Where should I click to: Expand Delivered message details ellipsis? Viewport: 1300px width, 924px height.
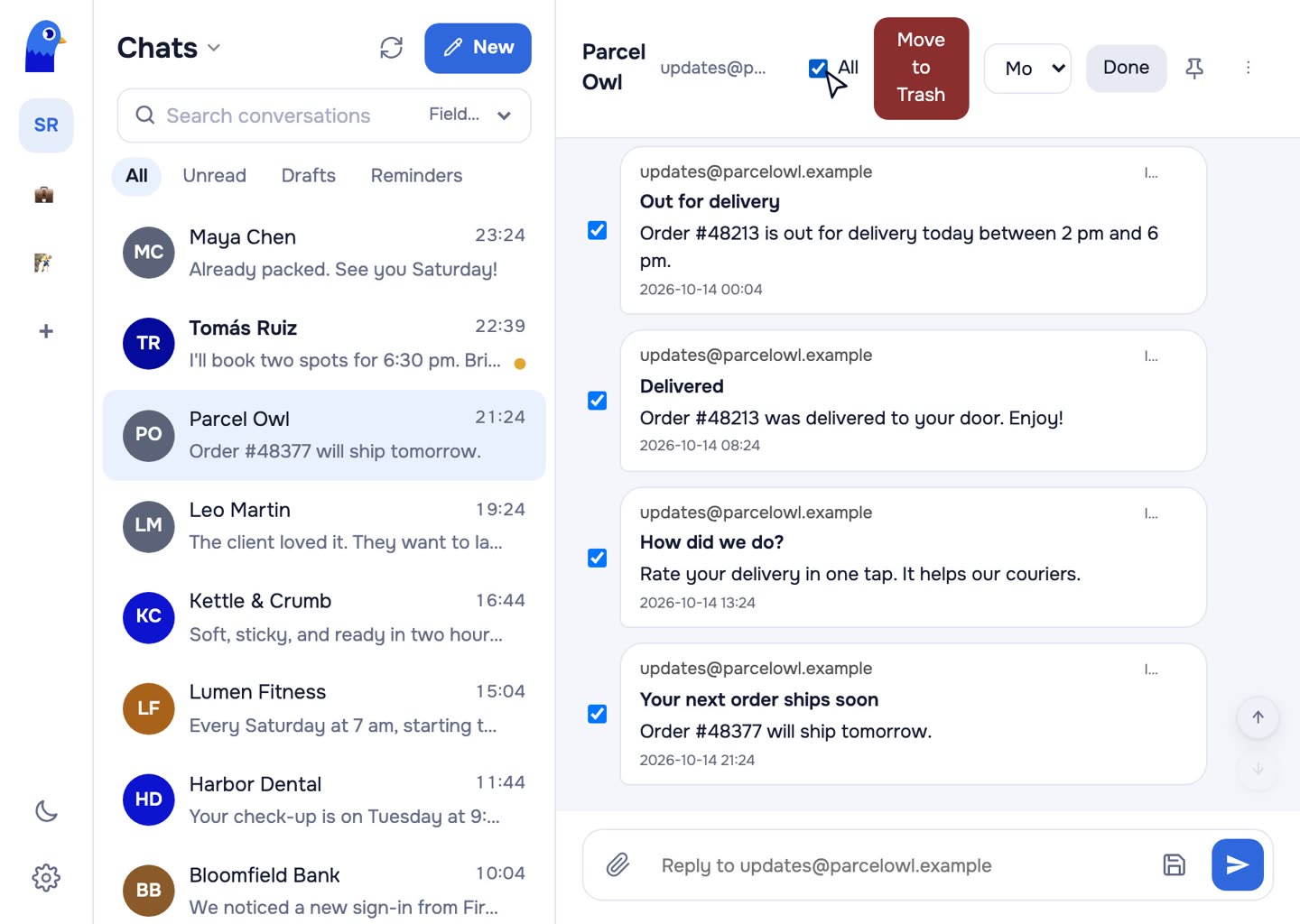pyautogui.click(x=1151, y=356)
